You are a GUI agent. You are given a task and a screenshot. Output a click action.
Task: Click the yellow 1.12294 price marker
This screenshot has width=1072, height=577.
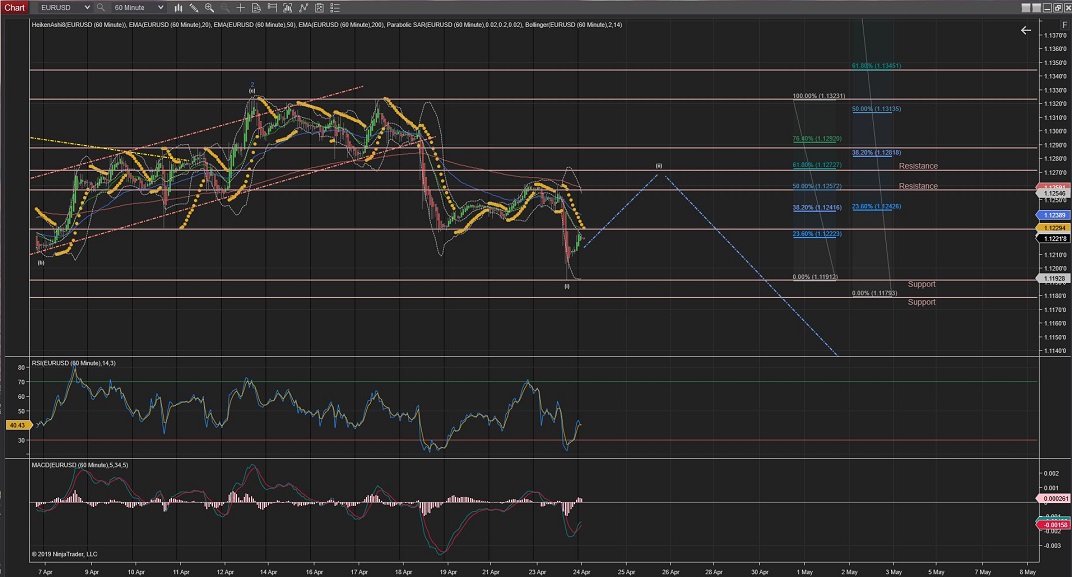1053,228
